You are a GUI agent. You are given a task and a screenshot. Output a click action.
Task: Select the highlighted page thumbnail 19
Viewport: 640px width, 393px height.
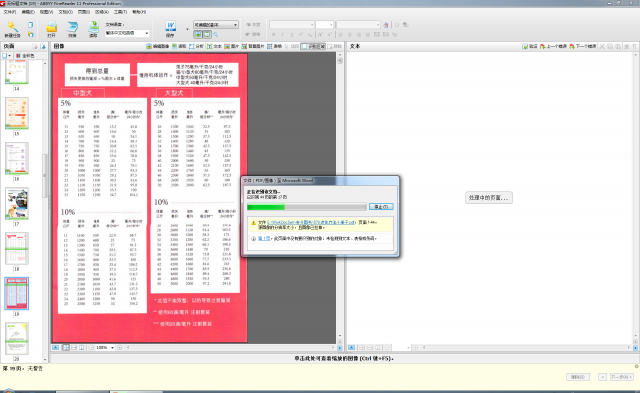(17, 293)
